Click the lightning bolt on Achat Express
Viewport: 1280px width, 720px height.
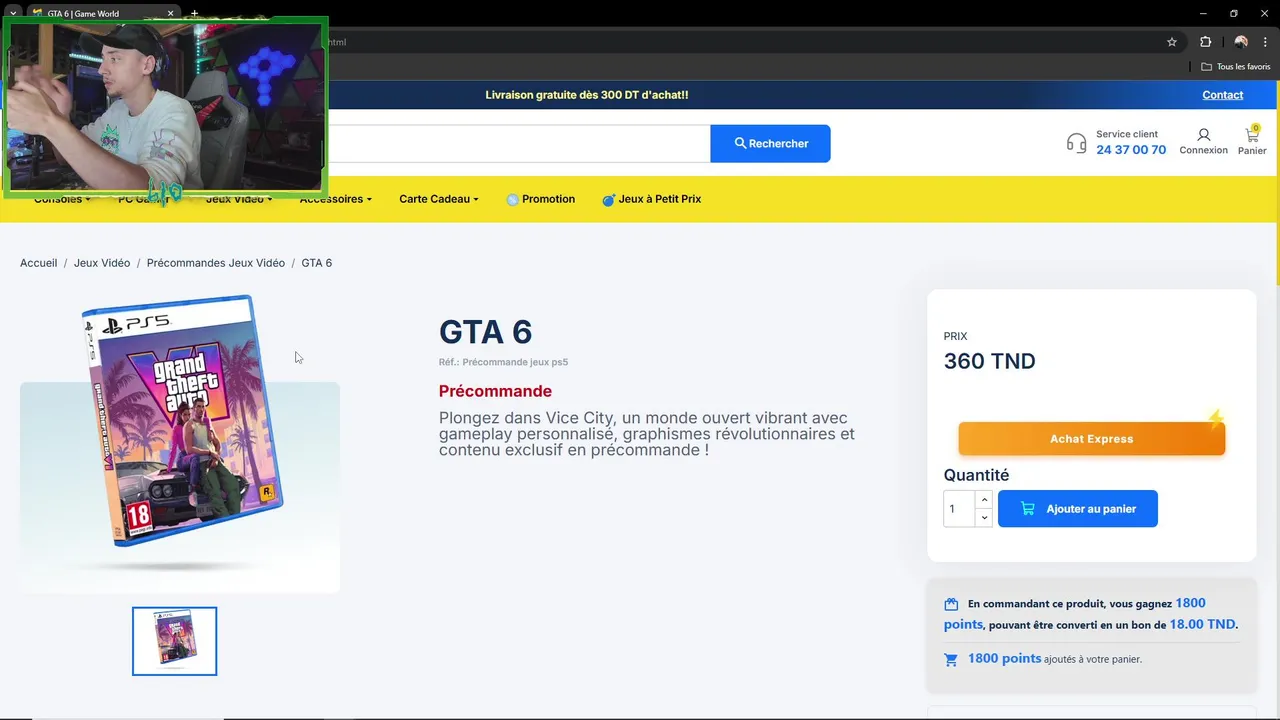coord(1215,419)
